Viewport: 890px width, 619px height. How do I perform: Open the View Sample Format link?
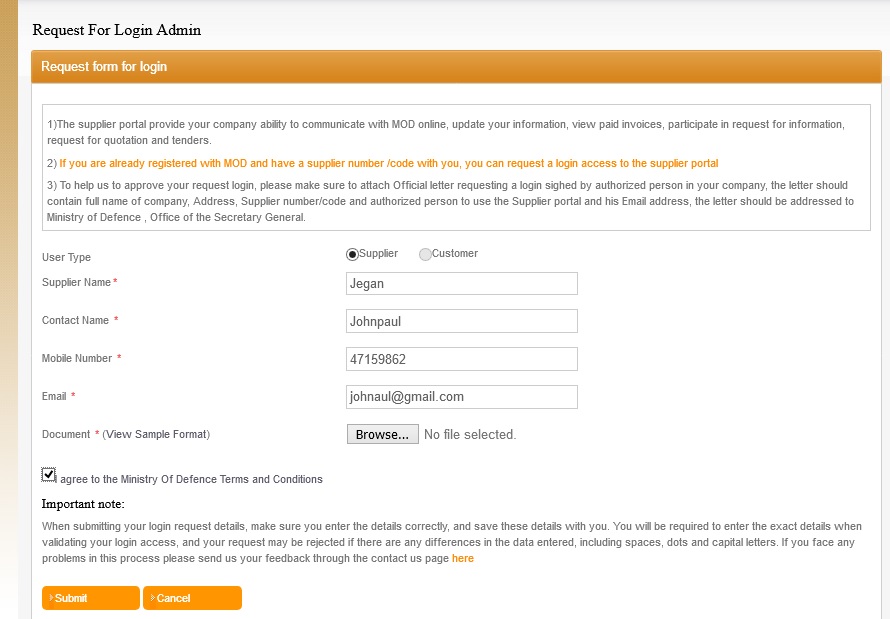click(x=156, y=434)
